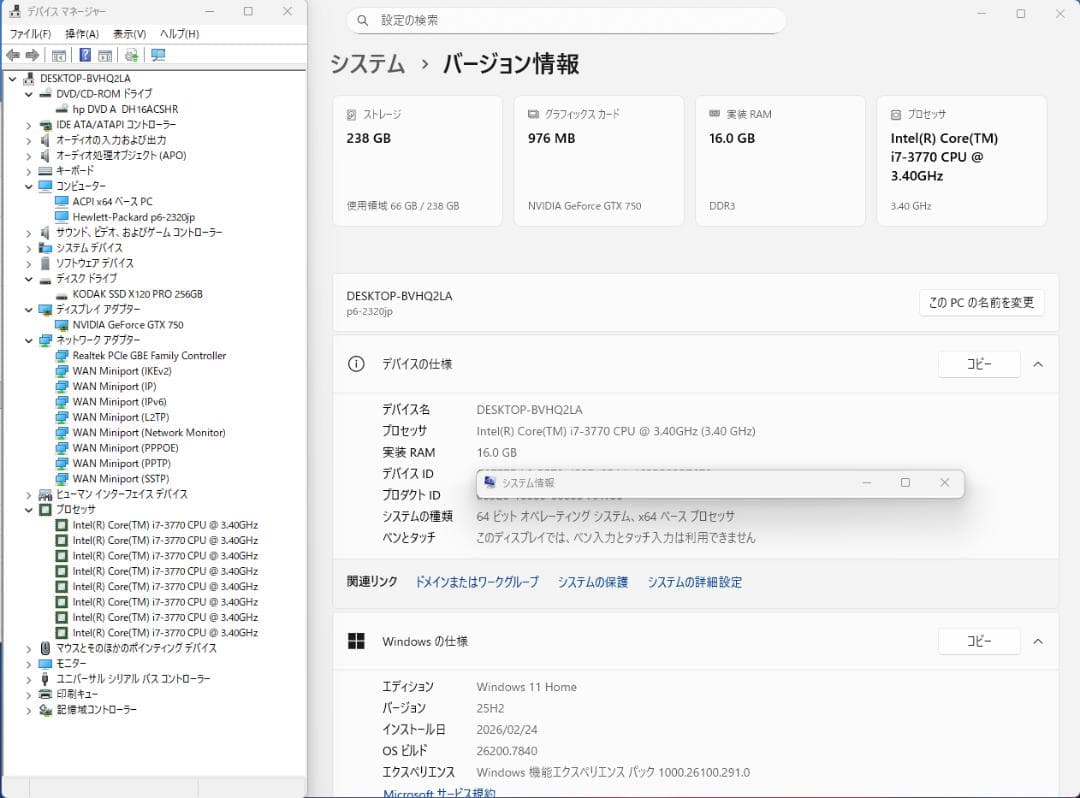Viewport: 1080px width, 798px height.
Task: Expand the モニター node
Action: tap(28, 664)
